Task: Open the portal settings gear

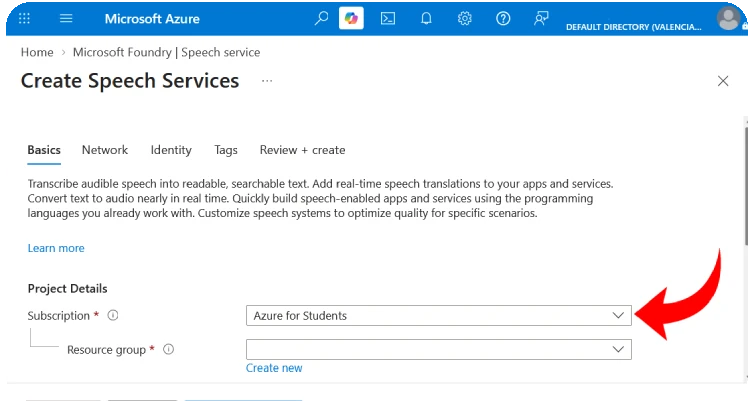Action: click(x=464, y=19)
